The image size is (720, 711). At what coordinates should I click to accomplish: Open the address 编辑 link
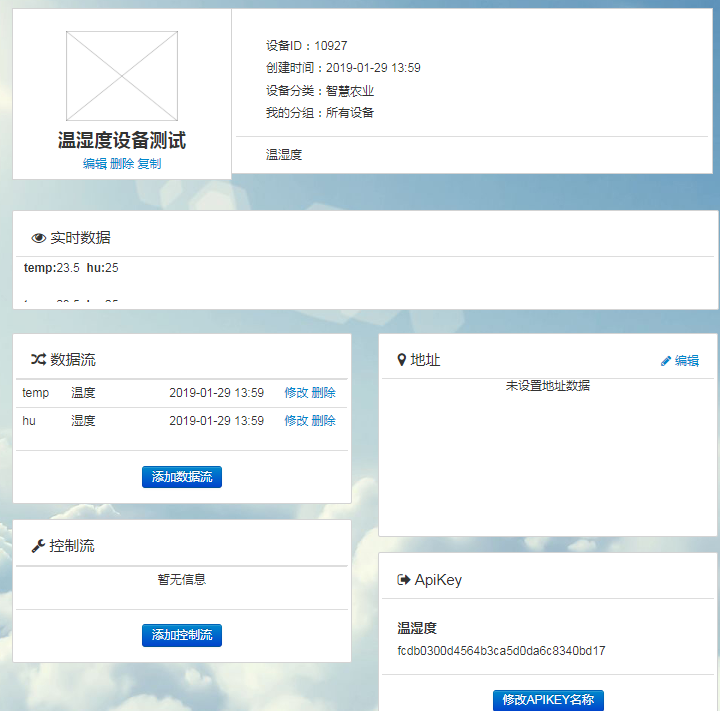coord(687,361)
